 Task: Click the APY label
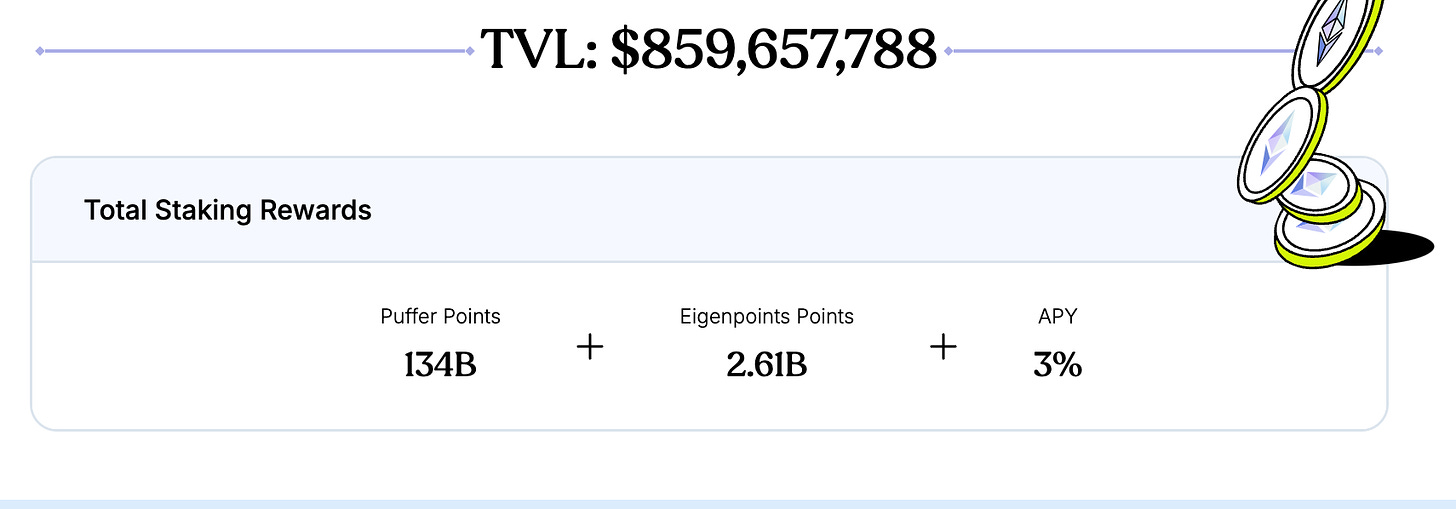coord(1058,316)
